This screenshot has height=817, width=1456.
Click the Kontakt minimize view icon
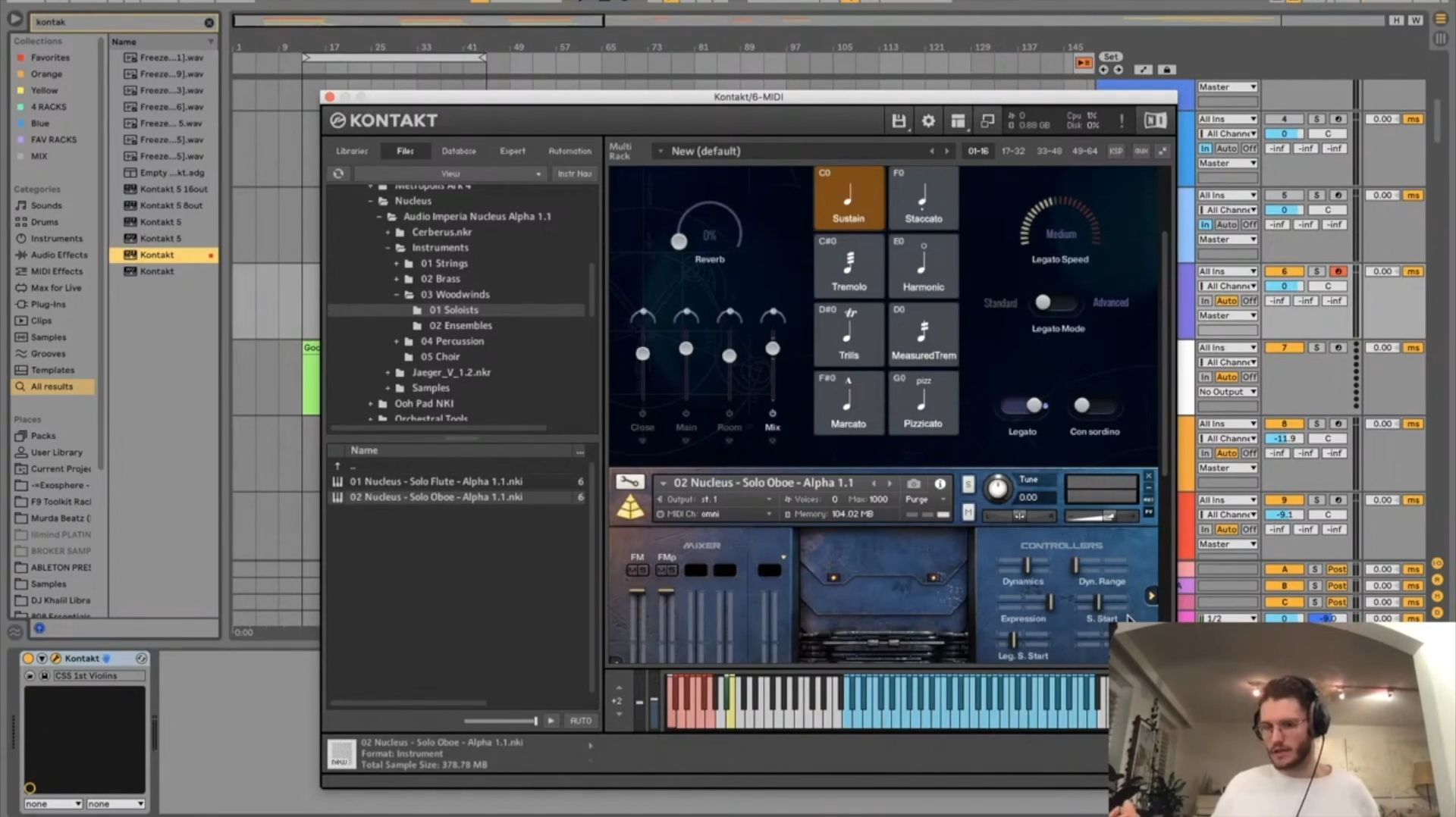tap(987, 121)
